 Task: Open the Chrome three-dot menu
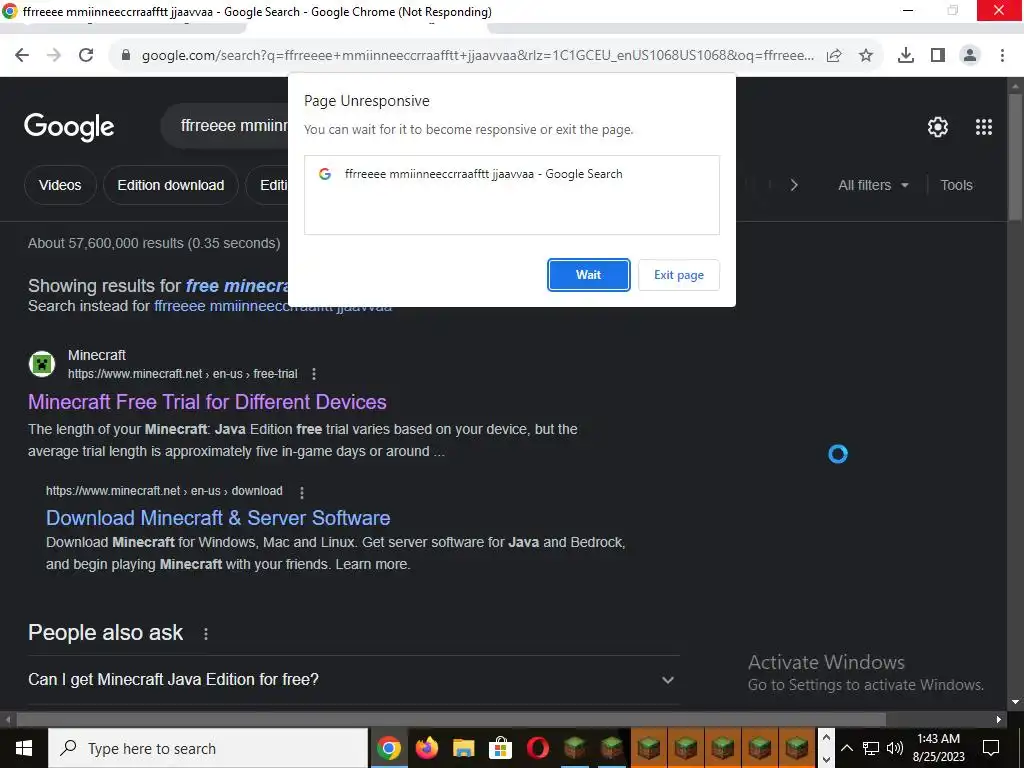(x=1002, y=56)
